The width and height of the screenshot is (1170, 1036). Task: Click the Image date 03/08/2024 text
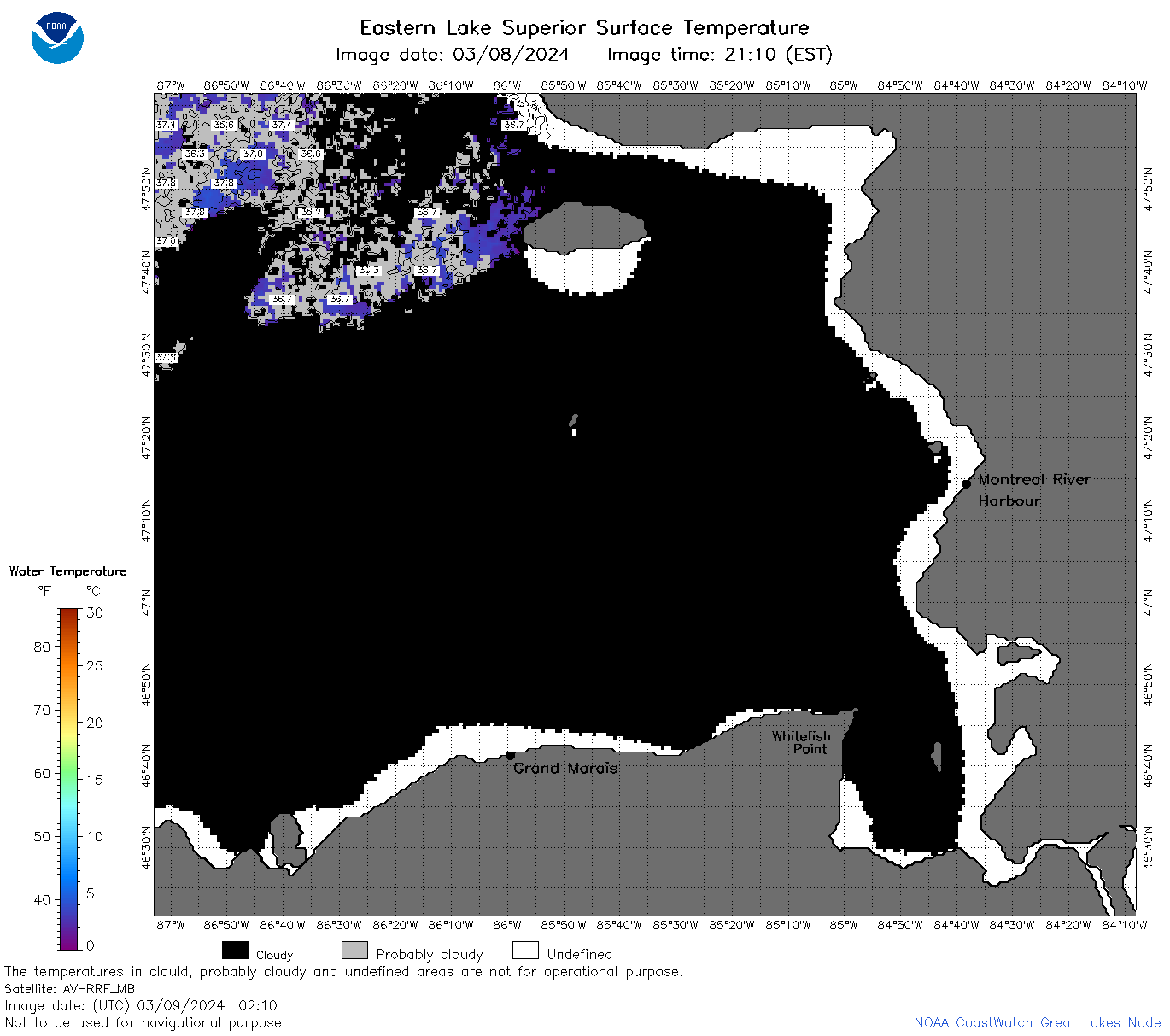coord(453,55)
